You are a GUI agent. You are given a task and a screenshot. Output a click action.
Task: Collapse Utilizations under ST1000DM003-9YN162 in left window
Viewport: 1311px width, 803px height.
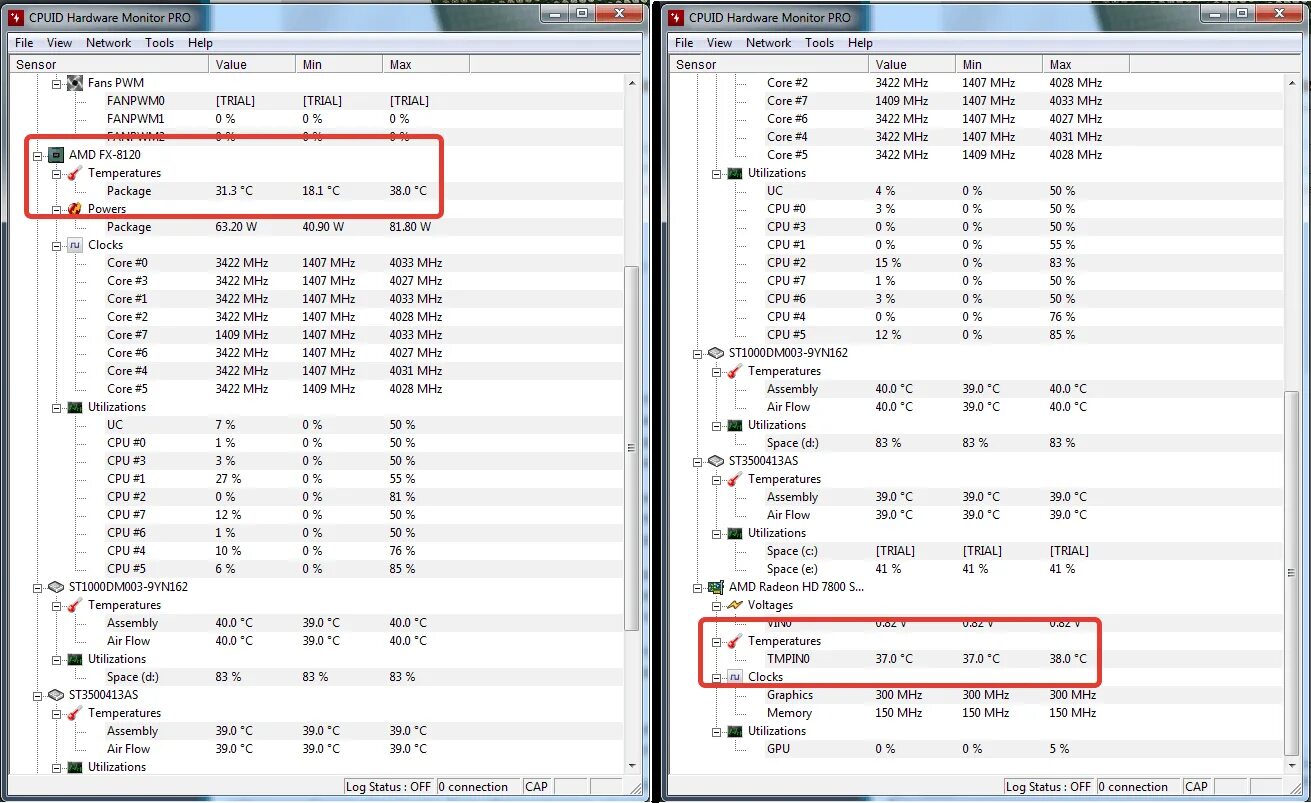coord(57,659)
